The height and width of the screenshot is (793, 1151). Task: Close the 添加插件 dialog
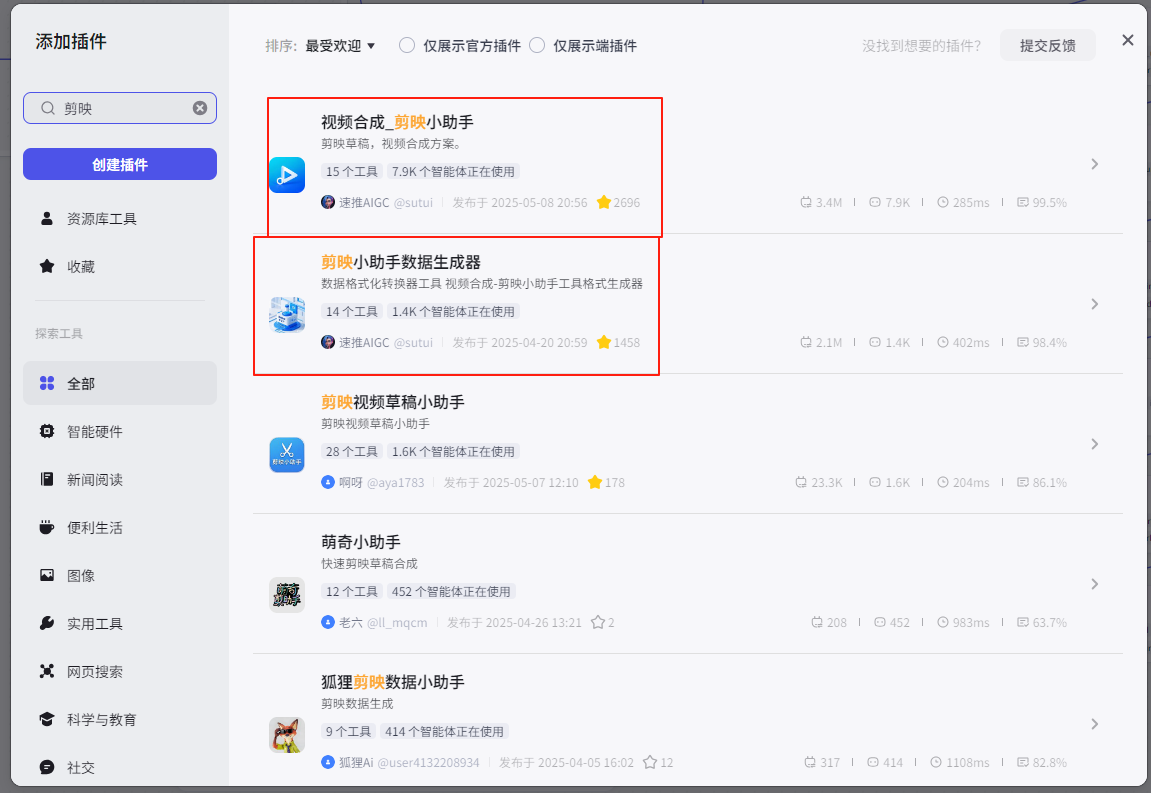(1128, 40)
